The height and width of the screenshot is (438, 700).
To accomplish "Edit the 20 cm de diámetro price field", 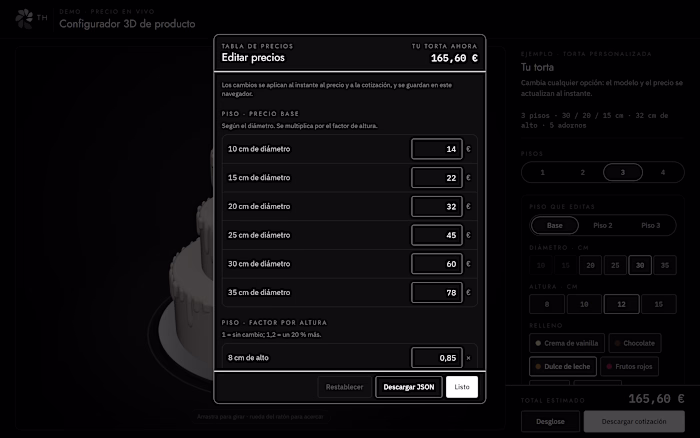I will 437,206.
